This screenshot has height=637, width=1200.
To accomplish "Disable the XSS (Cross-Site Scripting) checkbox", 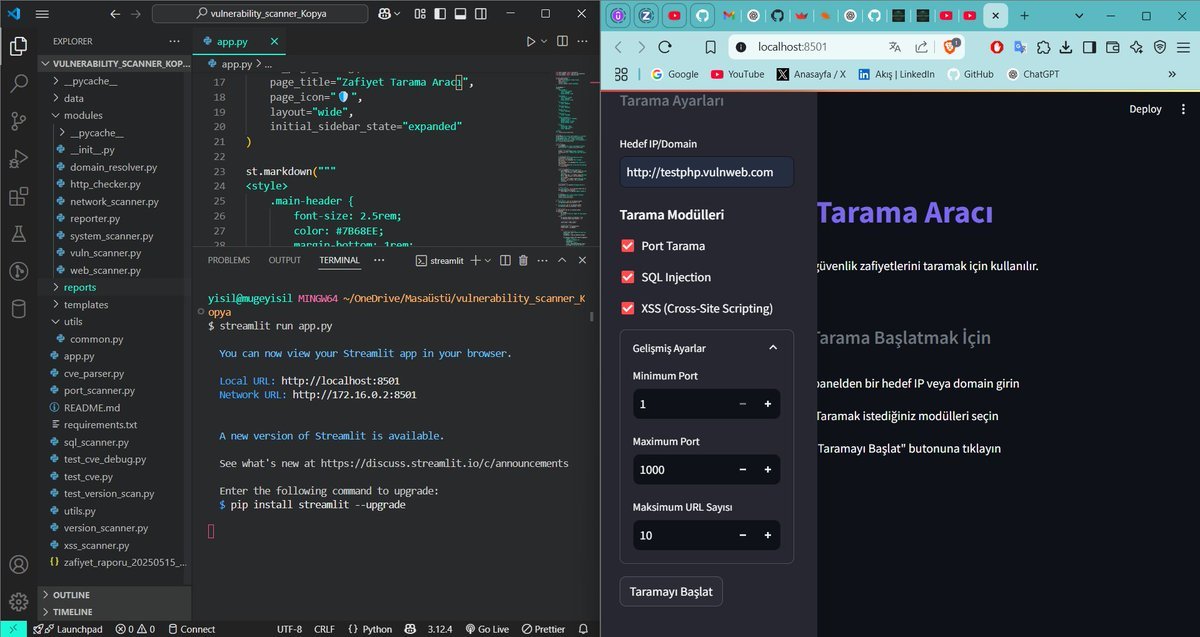I will (628, 308).
